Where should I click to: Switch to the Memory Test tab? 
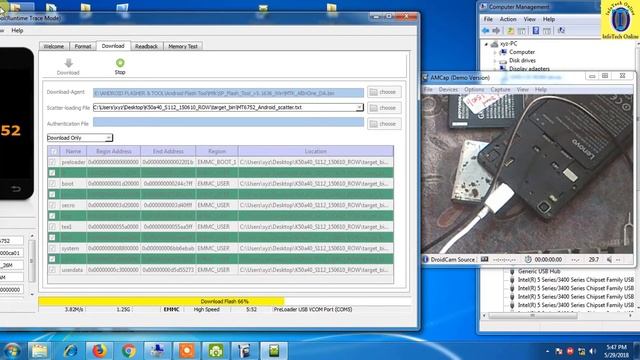click(183, 47)
